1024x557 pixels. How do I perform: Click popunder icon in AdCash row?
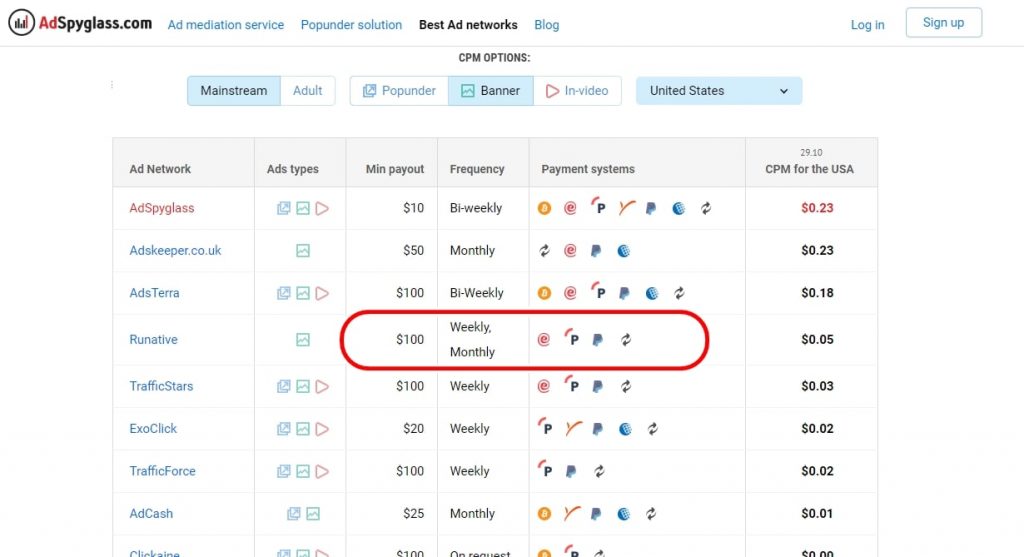[294, 514]
